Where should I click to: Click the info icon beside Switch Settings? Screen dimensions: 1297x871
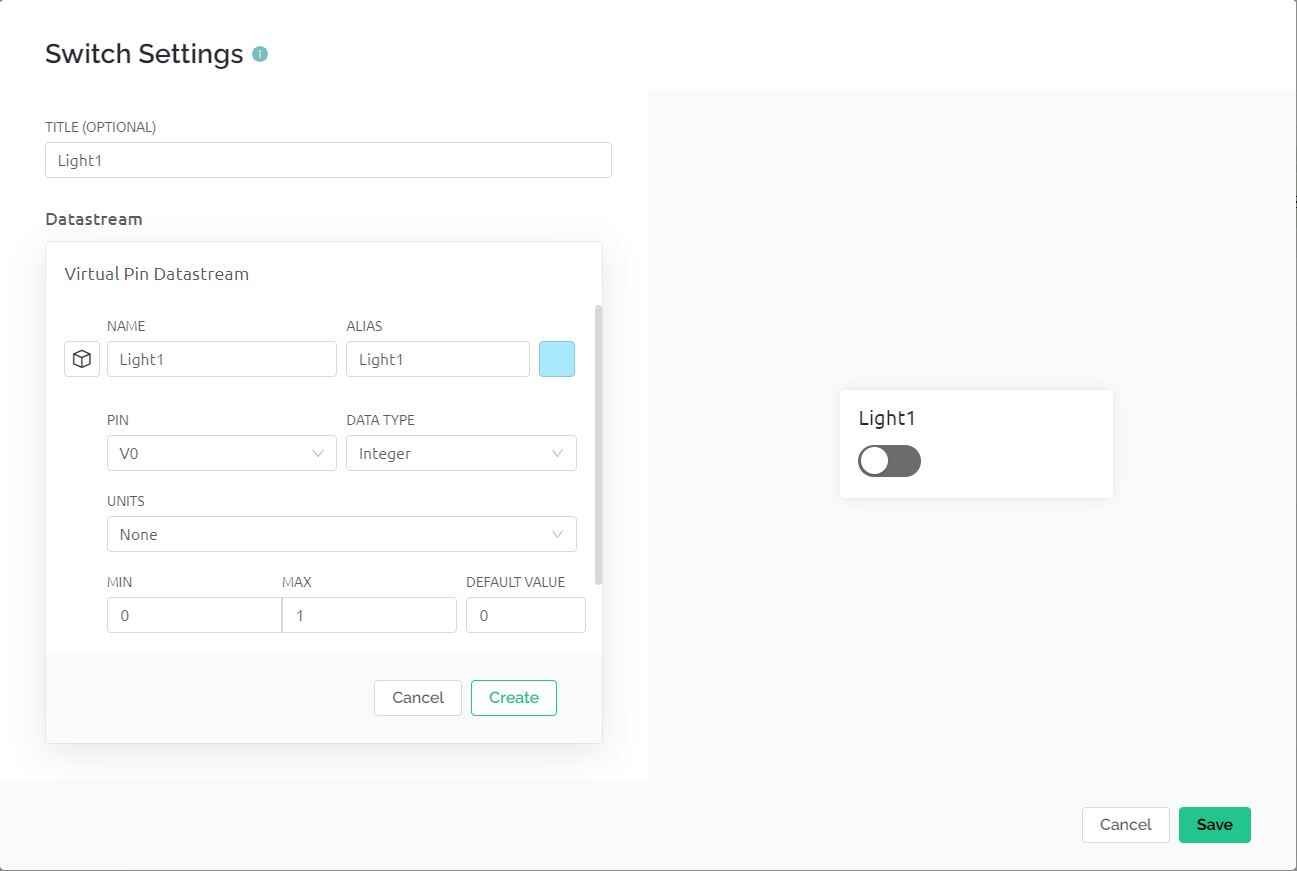tap(260, 54)
